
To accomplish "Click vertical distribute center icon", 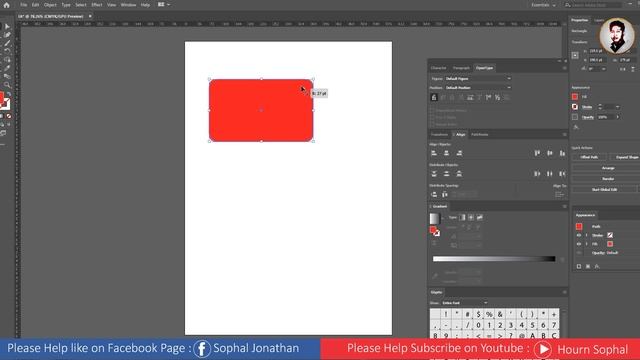I will 447,174.
